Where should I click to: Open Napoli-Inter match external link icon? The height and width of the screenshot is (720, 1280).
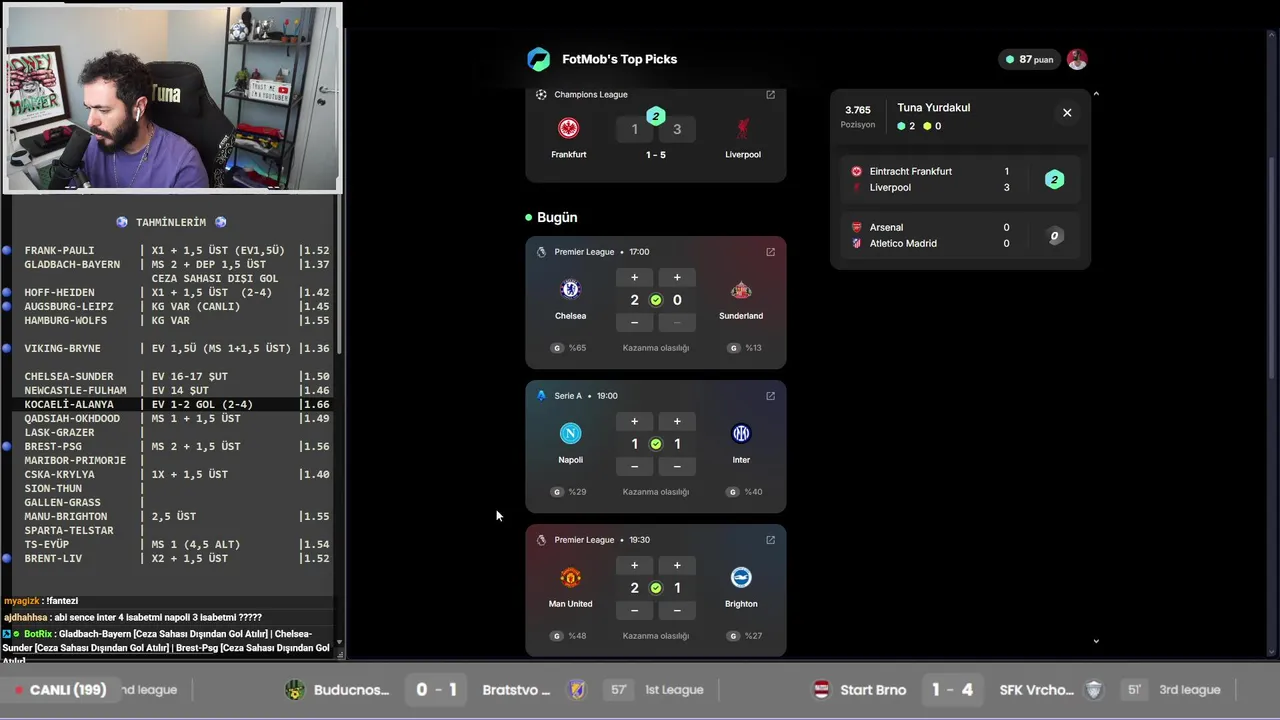pos(770,396)
